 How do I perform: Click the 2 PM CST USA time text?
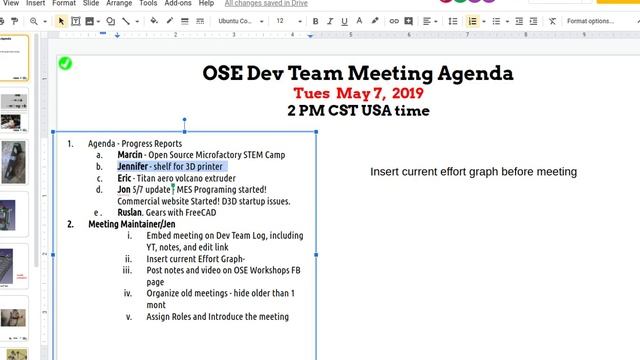tap(358, 111)
